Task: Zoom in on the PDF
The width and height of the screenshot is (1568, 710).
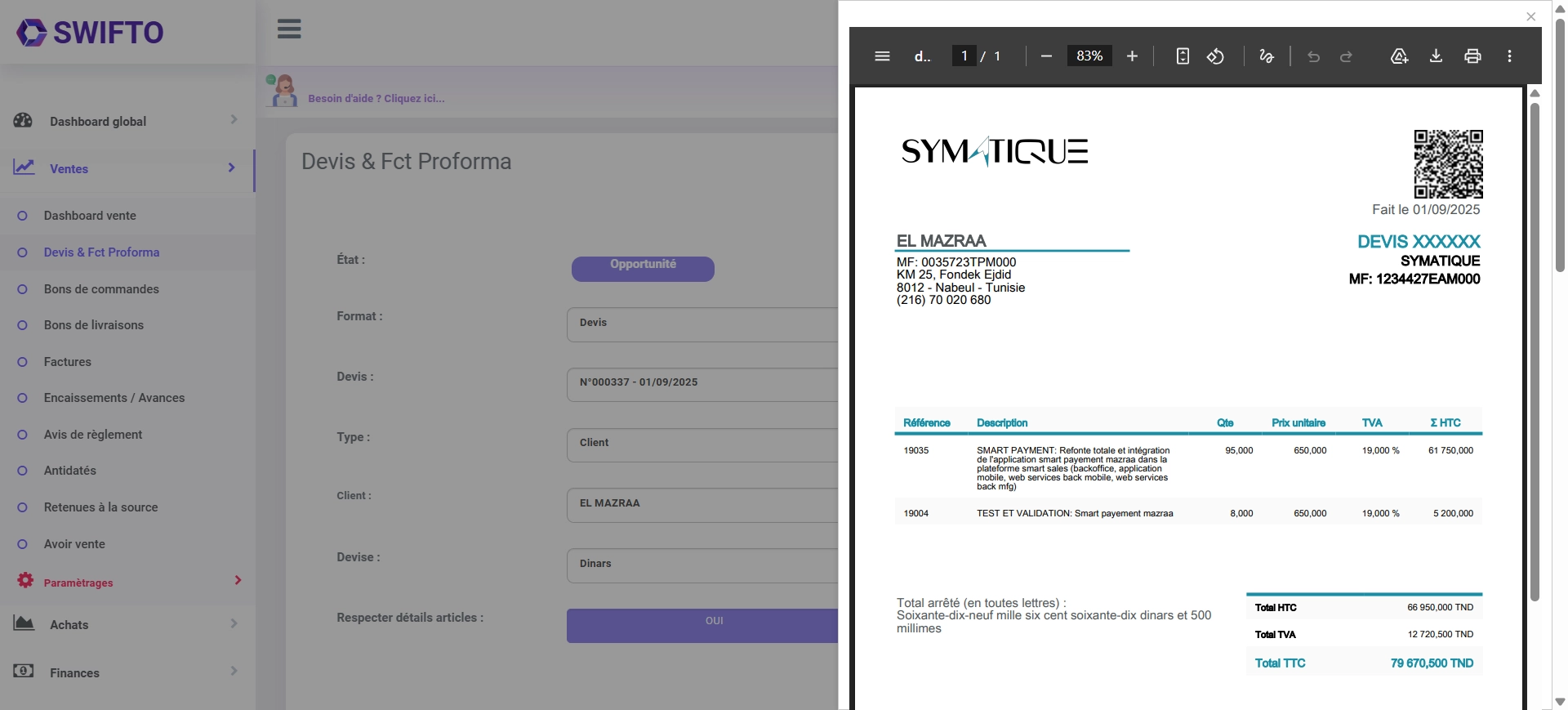Action: (1132, 56)
